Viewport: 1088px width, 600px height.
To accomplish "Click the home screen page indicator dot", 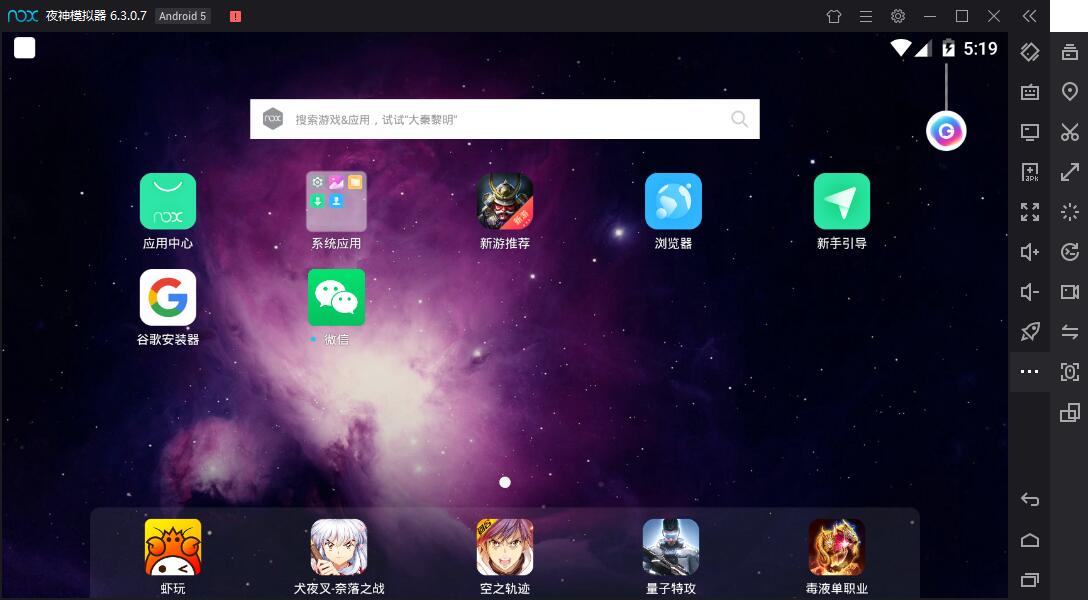I will coord(505,482).
